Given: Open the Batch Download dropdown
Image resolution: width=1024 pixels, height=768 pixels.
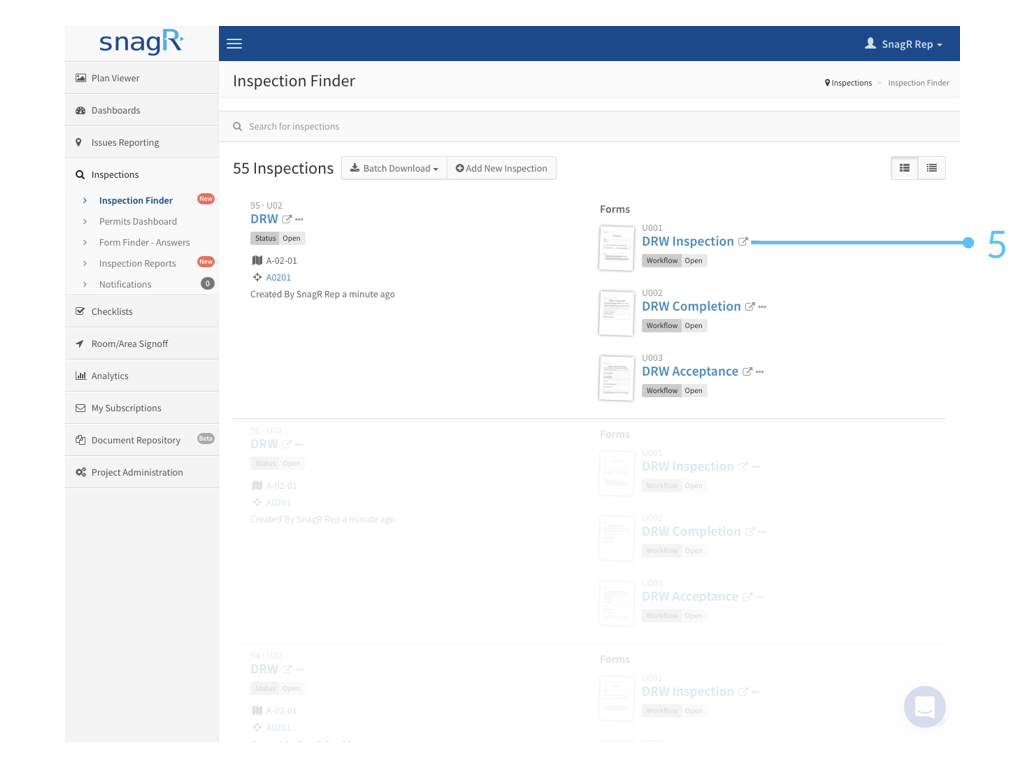Looking at the screenshot, I should tap(394, 168).
